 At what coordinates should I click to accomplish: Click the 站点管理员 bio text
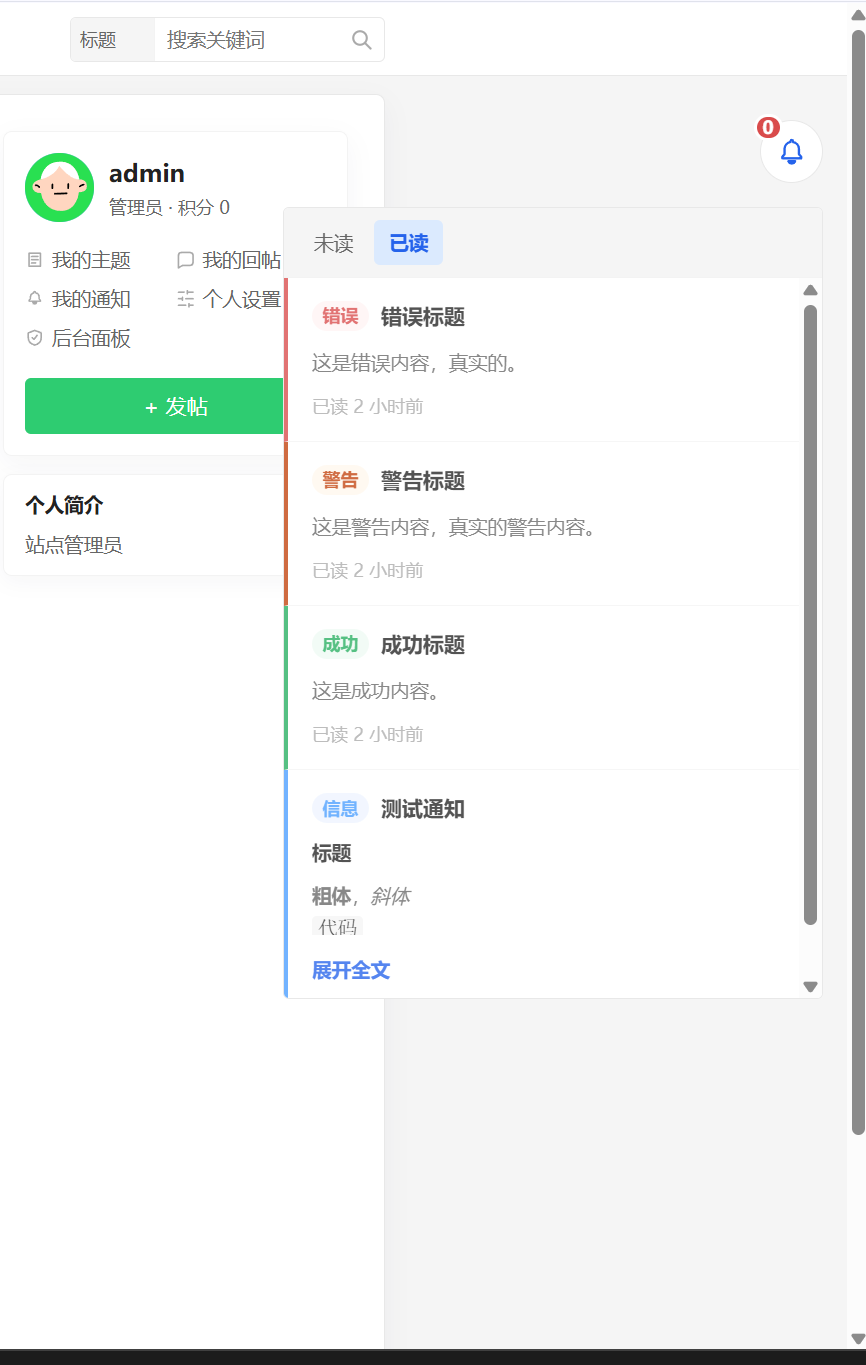pos(74,545)
